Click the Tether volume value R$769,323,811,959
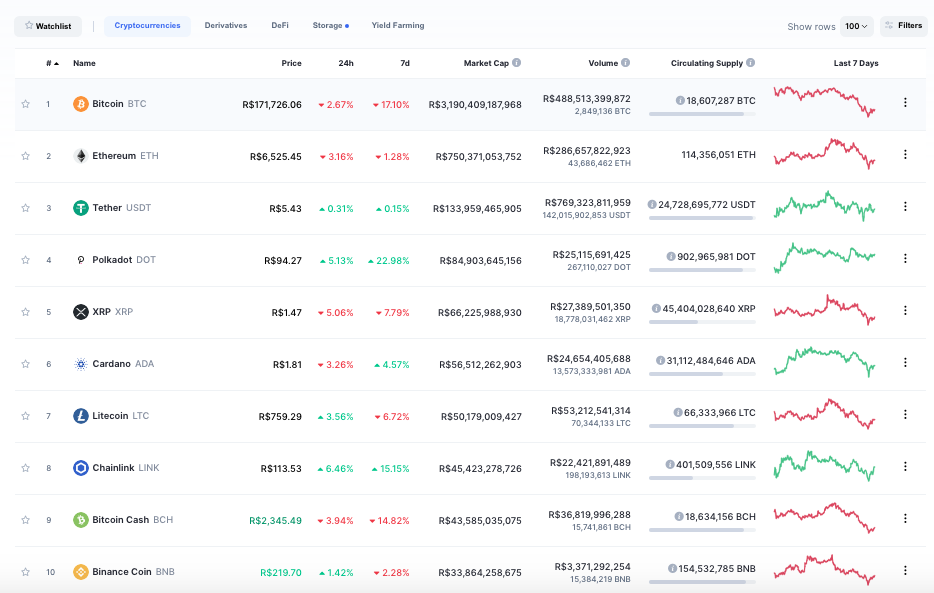The width and height of the screenshot is (934, 593). (x=587, y=202)
